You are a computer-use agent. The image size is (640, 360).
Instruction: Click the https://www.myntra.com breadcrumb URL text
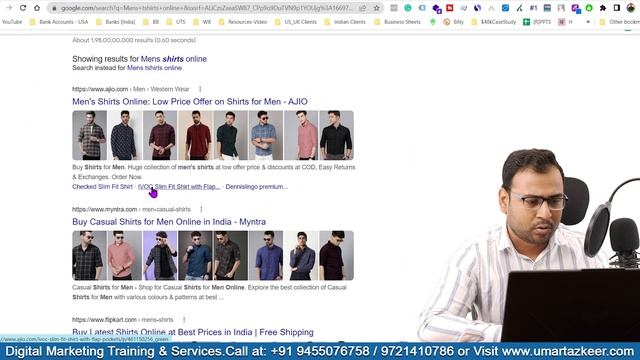(104, 209)
